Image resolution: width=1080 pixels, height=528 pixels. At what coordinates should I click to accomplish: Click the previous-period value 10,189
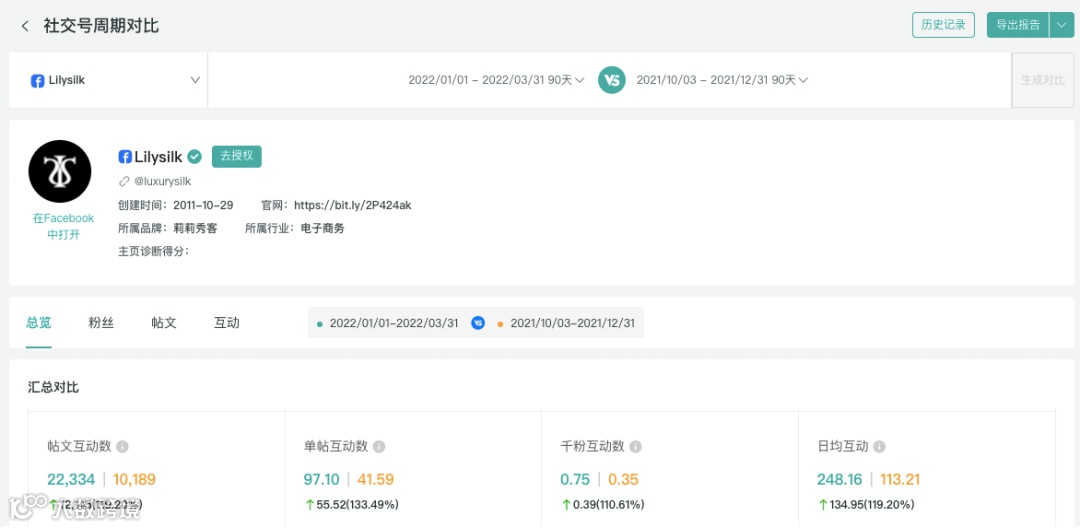pos(134,480)
